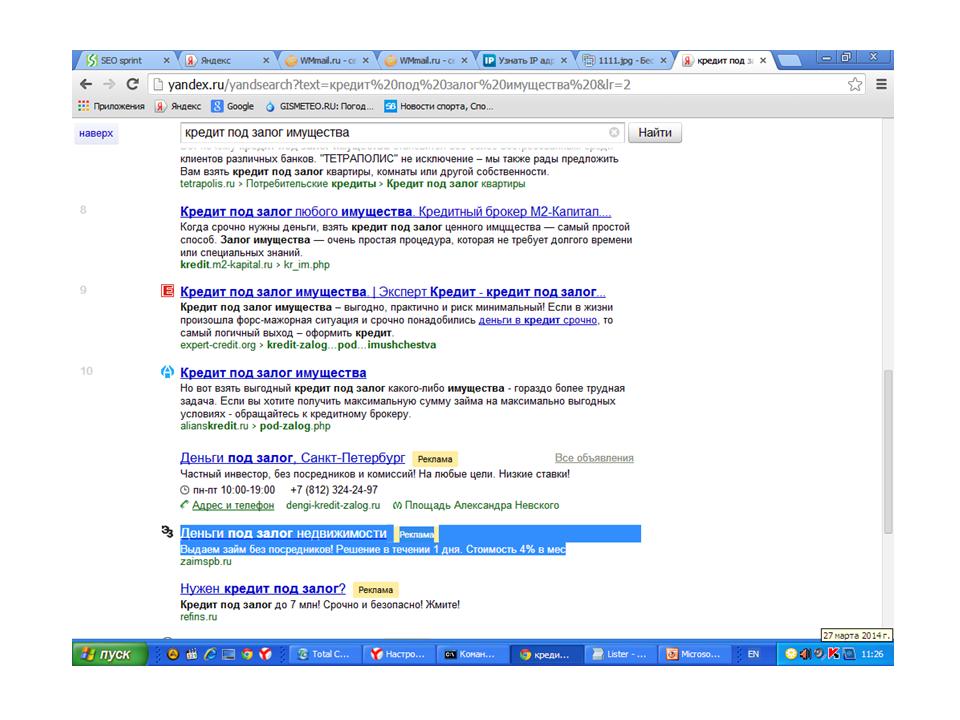Clear the search query with the X icon

pyautogui.click(x=614, y=132)
